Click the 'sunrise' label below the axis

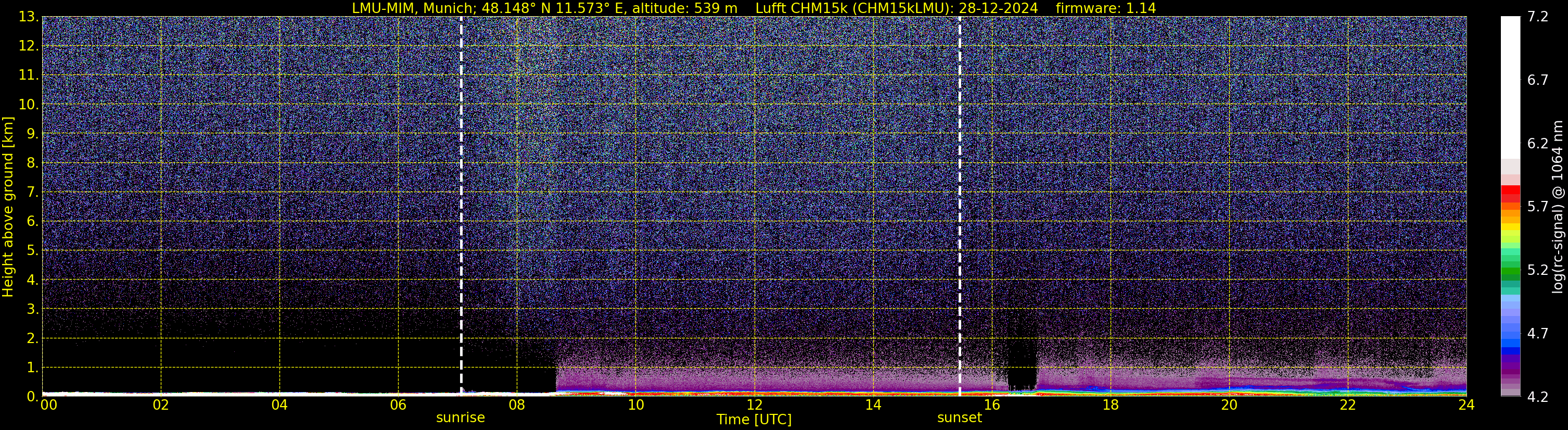coord(460,418)
